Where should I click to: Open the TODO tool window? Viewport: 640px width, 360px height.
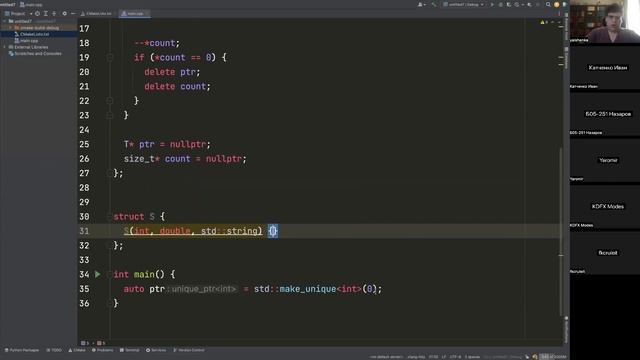(x=54, y=350)
